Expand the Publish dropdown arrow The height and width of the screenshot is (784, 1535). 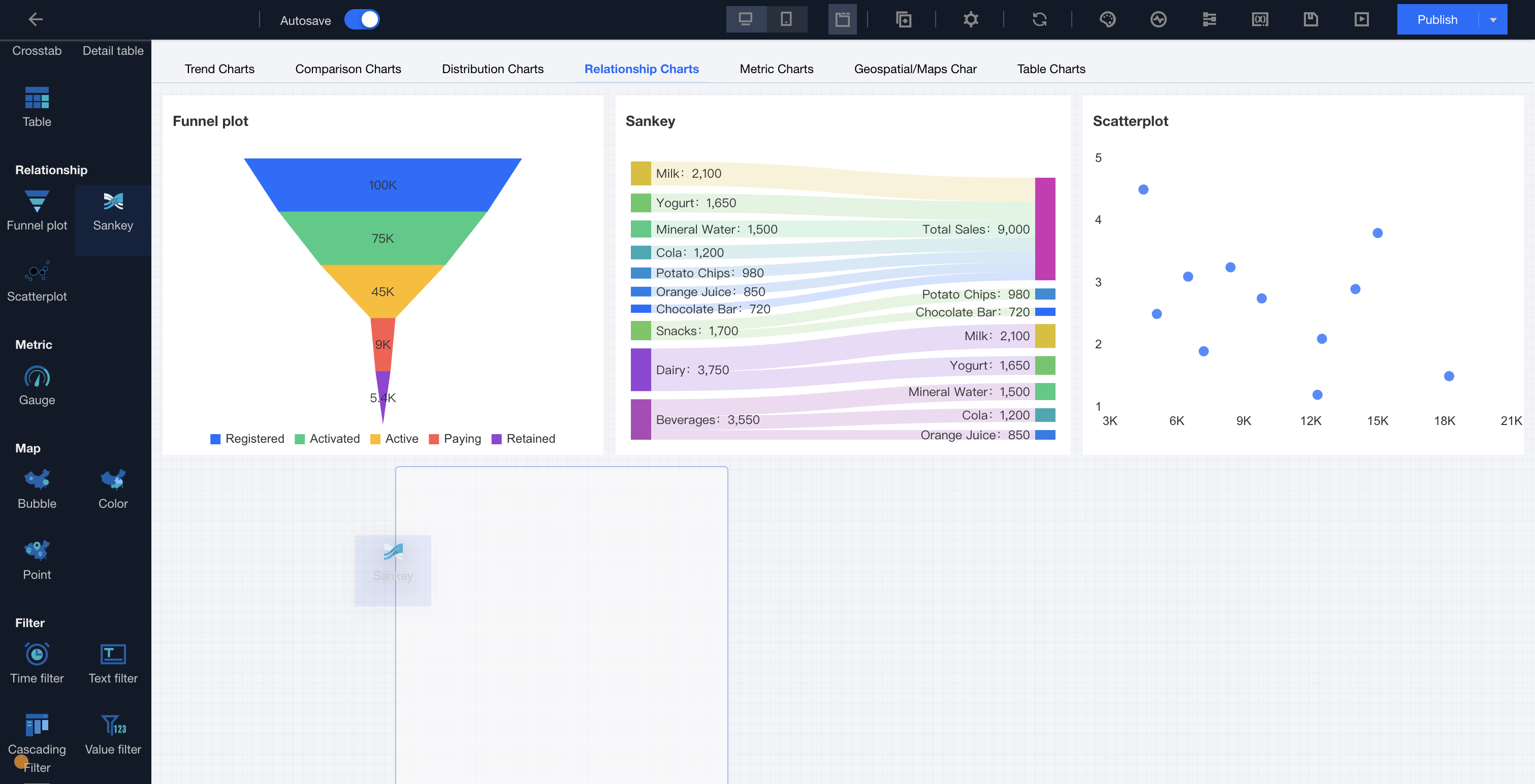1493,20
